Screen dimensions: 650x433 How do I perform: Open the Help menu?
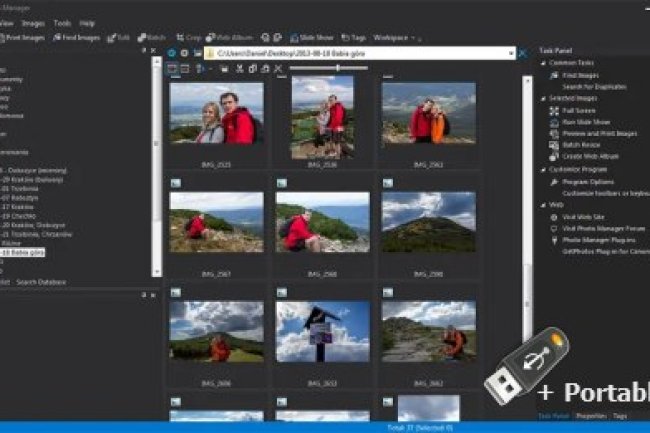(x=87, y=22)
